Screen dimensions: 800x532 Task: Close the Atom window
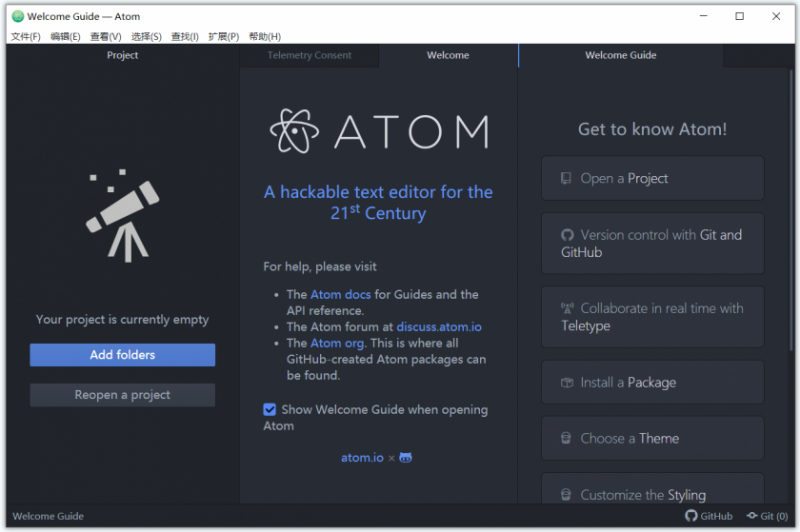(x=776, y=16)
